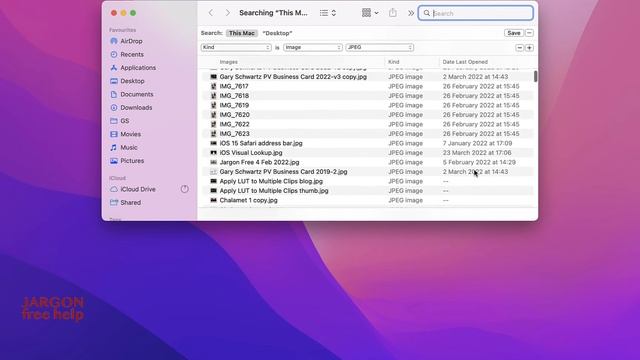Add a new search criterion row

coord(529,48)
